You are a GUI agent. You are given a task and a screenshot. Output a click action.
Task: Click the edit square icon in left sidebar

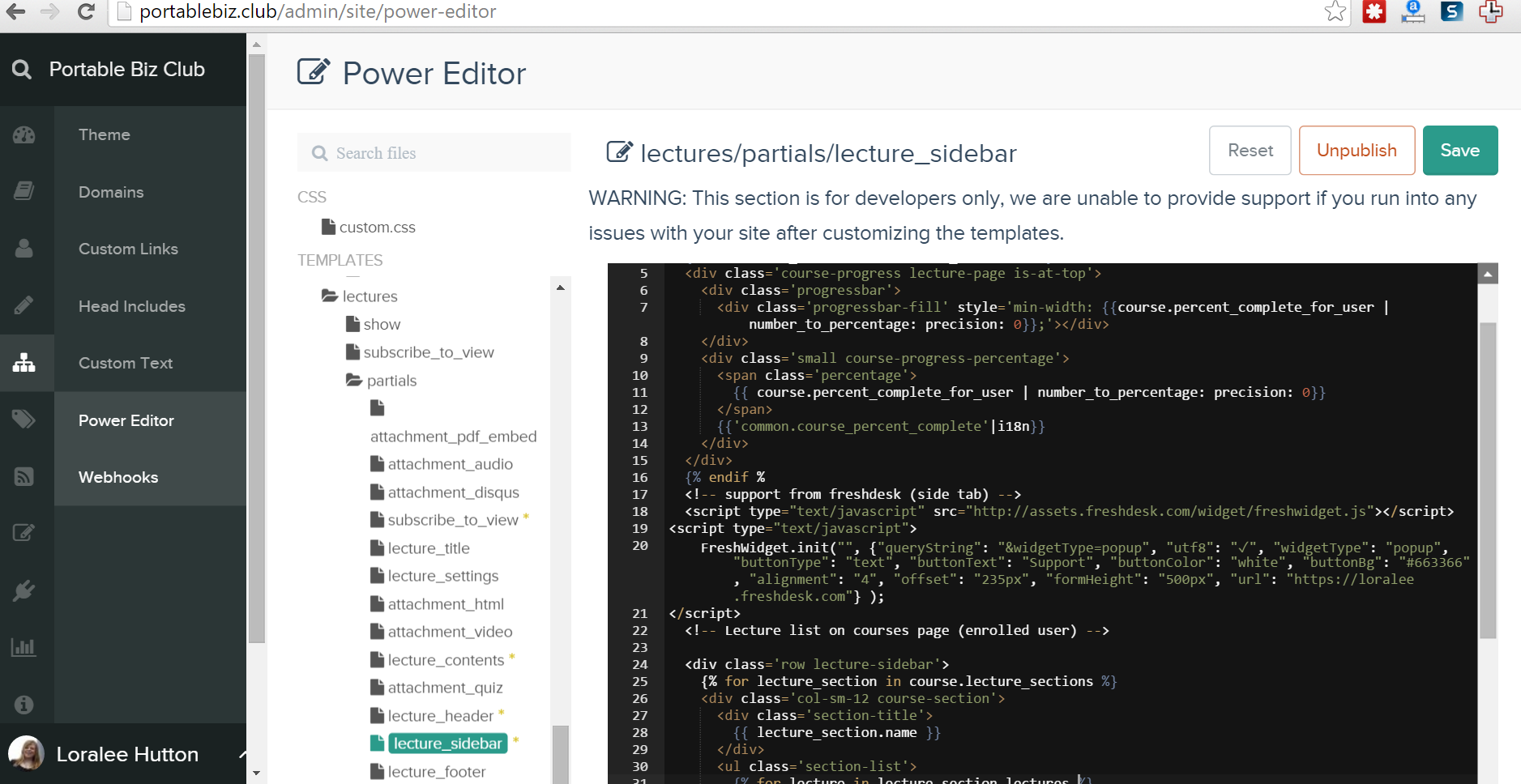pyautogui.click(x=24, y=533)
